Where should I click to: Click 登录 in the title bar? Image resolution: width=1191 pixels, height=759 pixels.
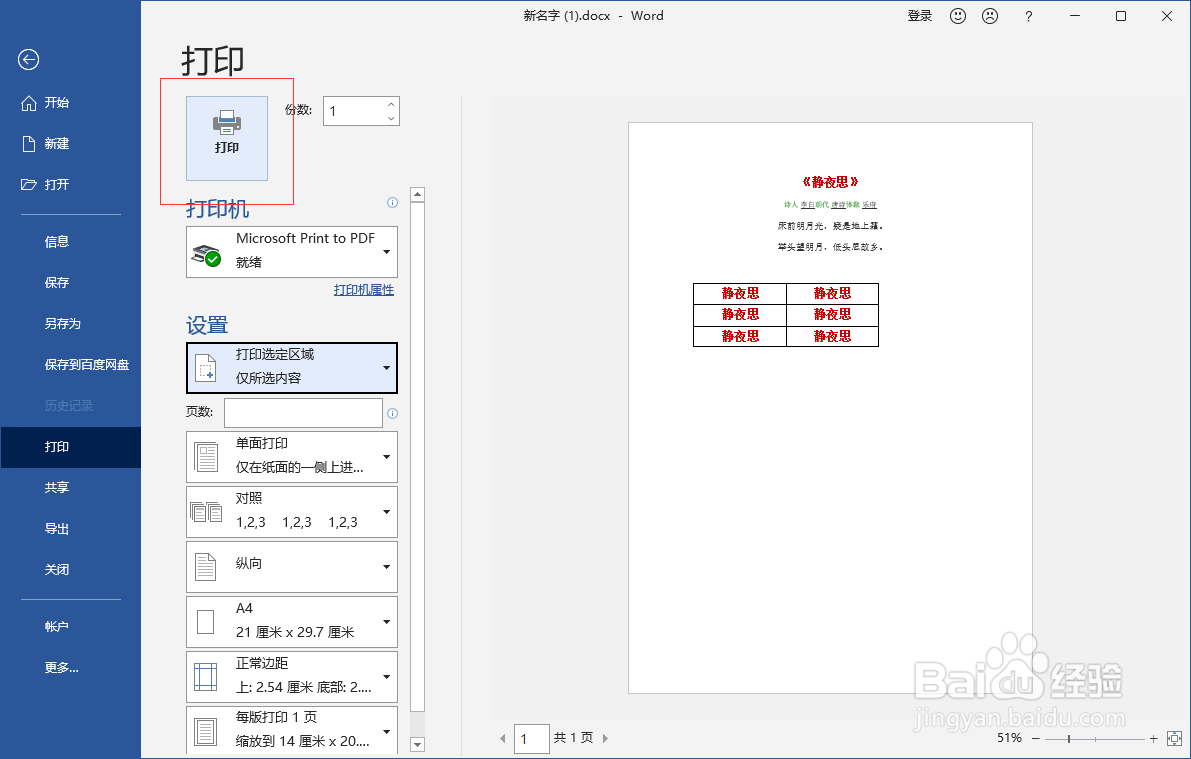pos(920,16)
